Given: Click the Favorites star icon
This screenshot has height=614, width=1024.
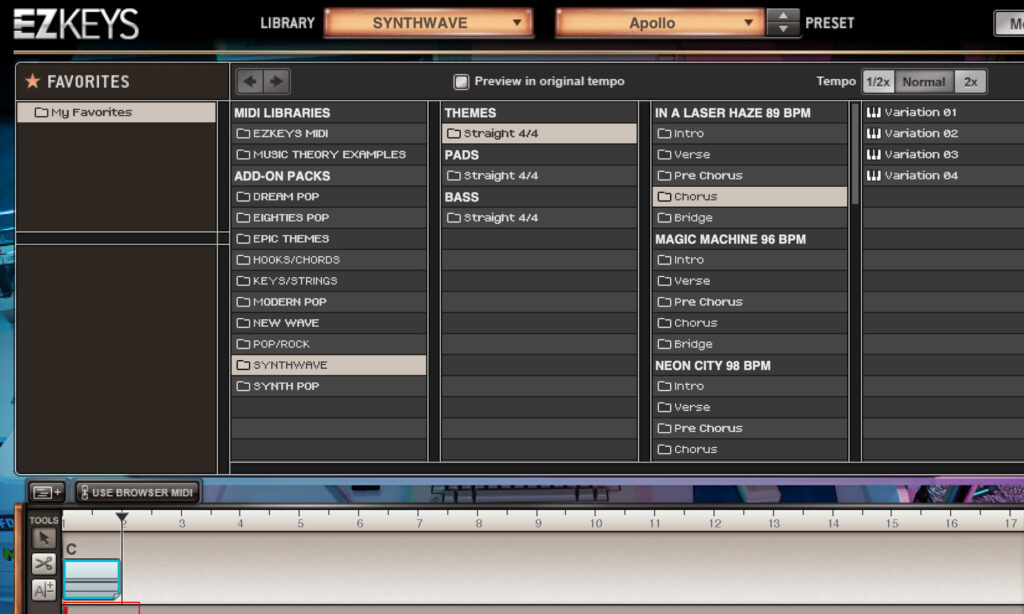Looking at the screenshot, I should pos(32,81).
